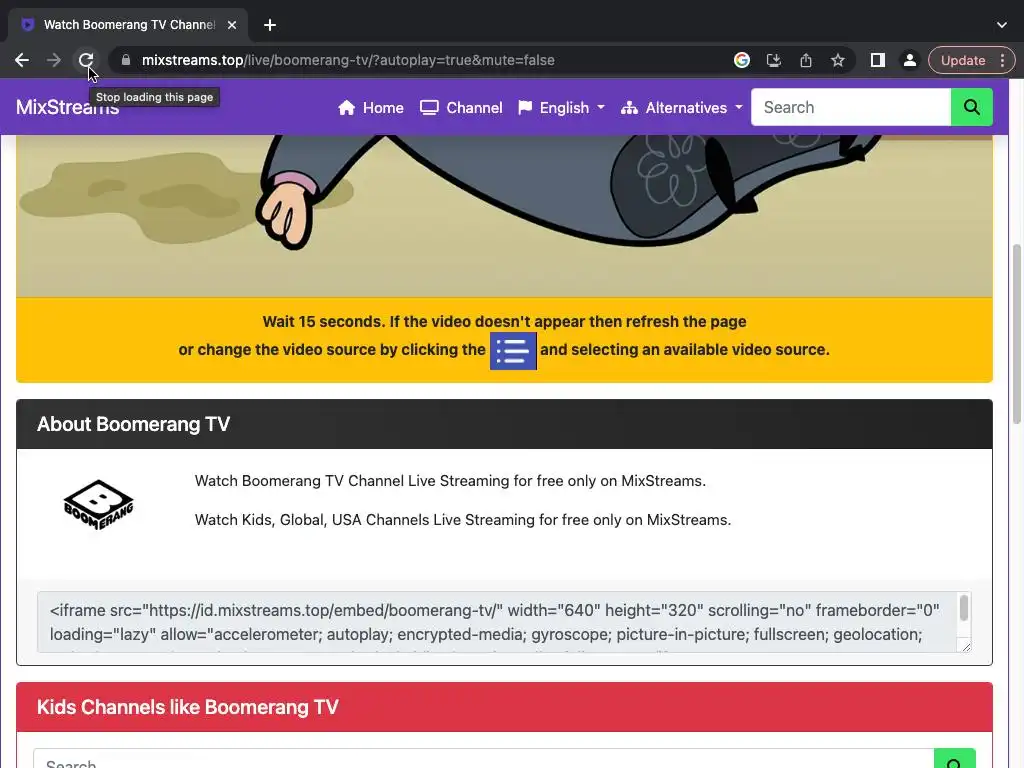Click the Kids Channels search field
The image size is (1024, 768).
pos(484,759)
